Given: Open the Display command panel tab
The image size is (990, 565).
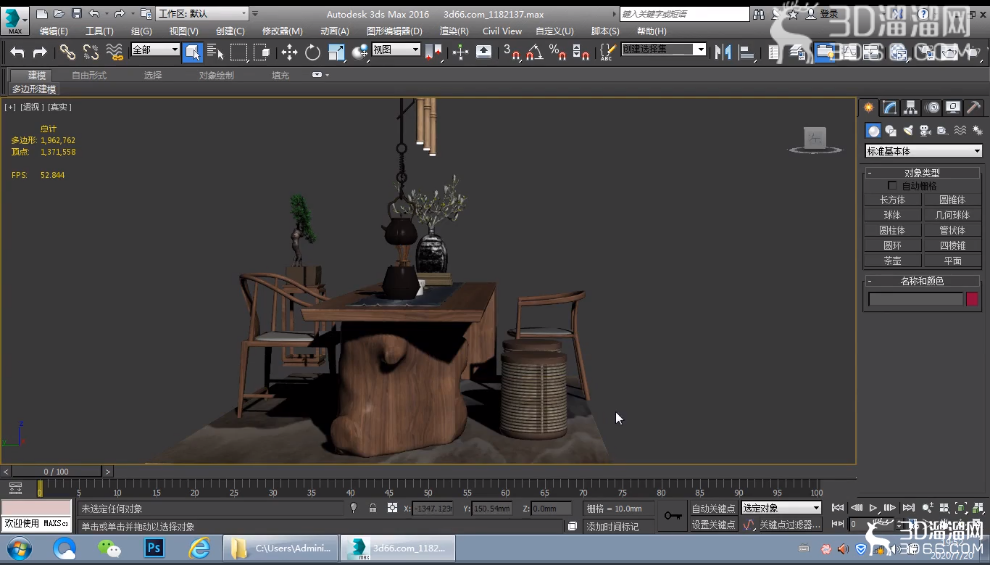Looking at the screenshot, I should [953, 107].
